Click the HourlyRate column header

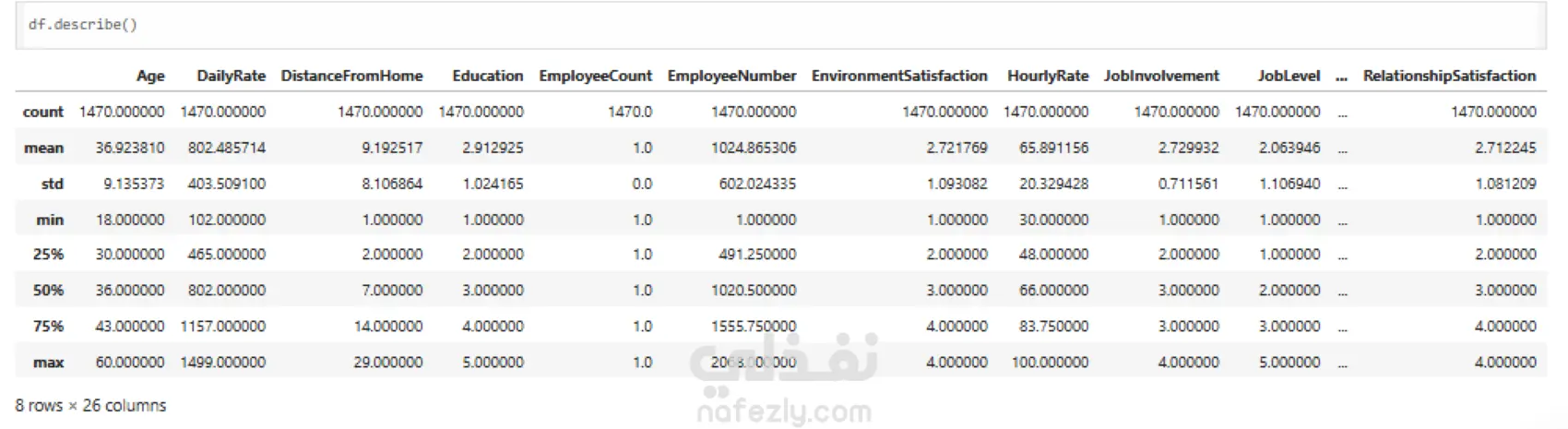(x=1048, y=77)
